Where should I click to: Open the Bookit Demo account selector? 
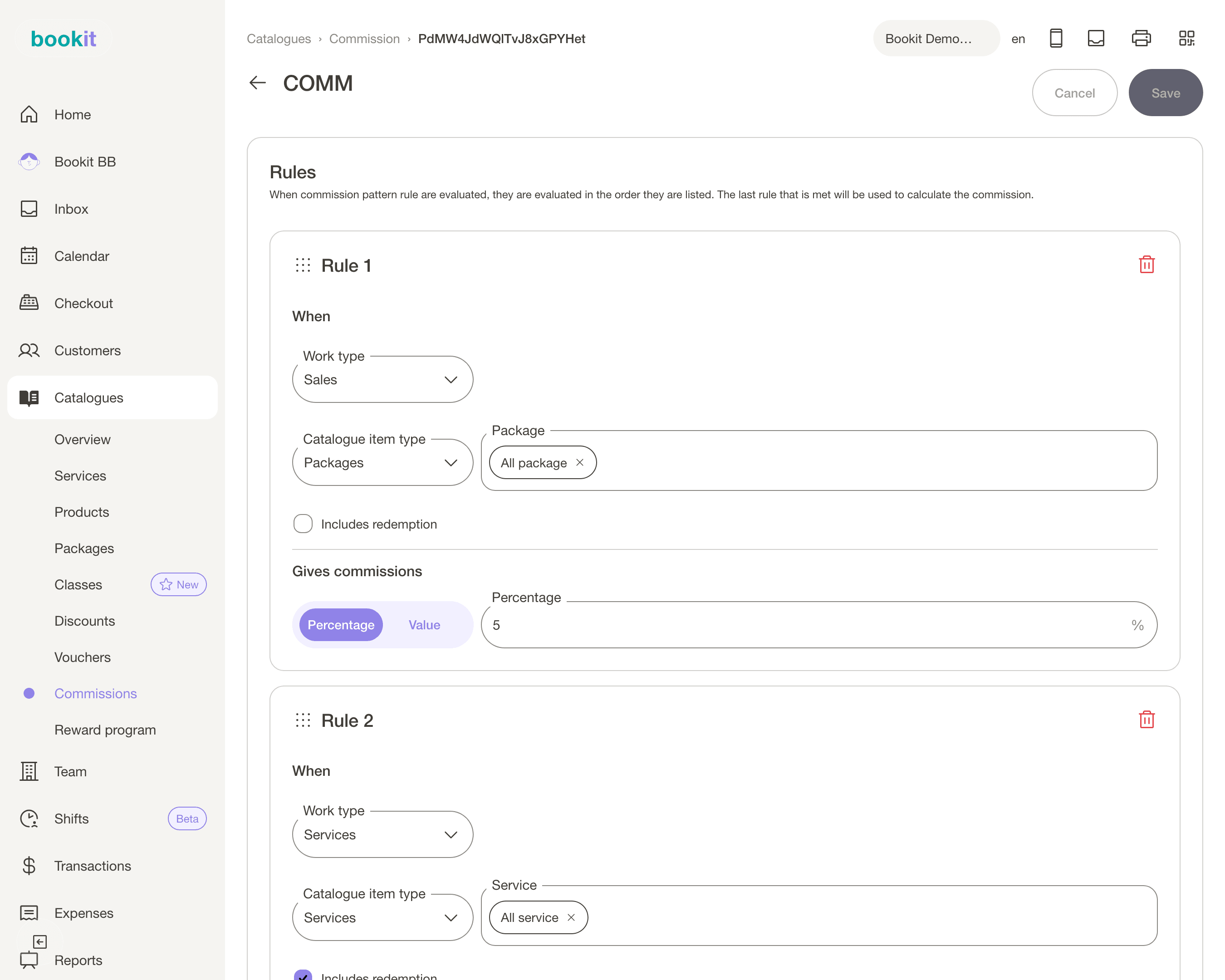[936, 39]
